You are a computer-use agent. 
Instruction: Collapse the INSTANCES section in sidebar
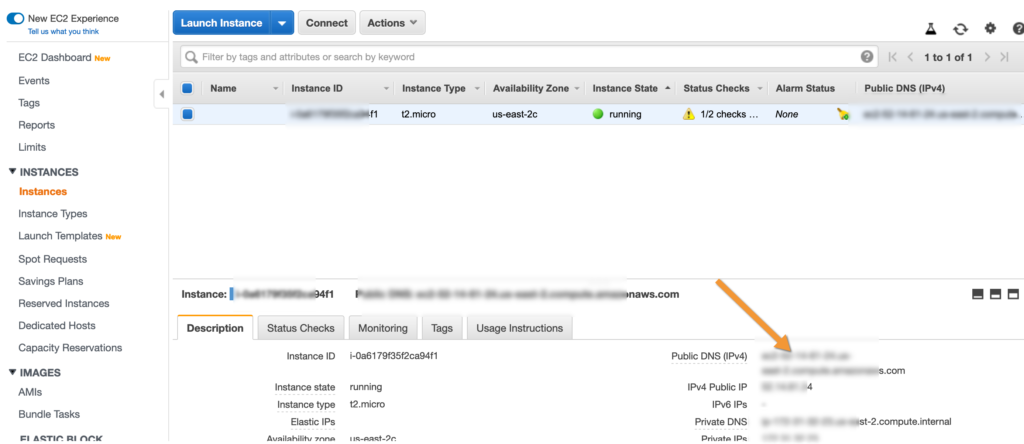click(x=12, y=172)
